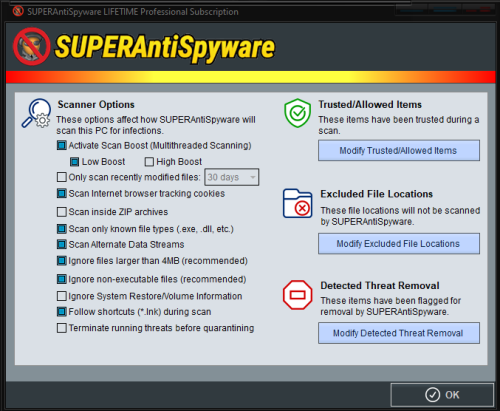Click the SUPERAntiSpyware logo icon in header
The image size is (500, 411).
[32, 46]
